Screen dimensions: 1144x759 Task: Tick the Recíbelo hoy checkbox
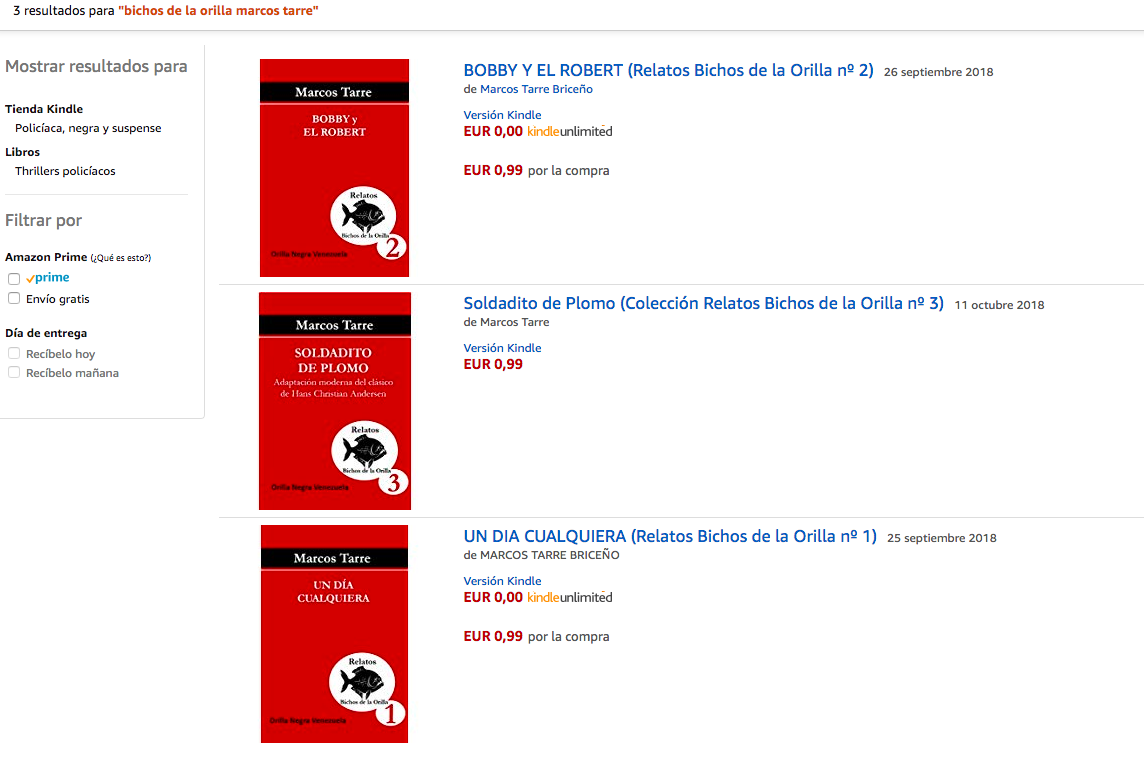pyautogui.click(x=14, y=353)
